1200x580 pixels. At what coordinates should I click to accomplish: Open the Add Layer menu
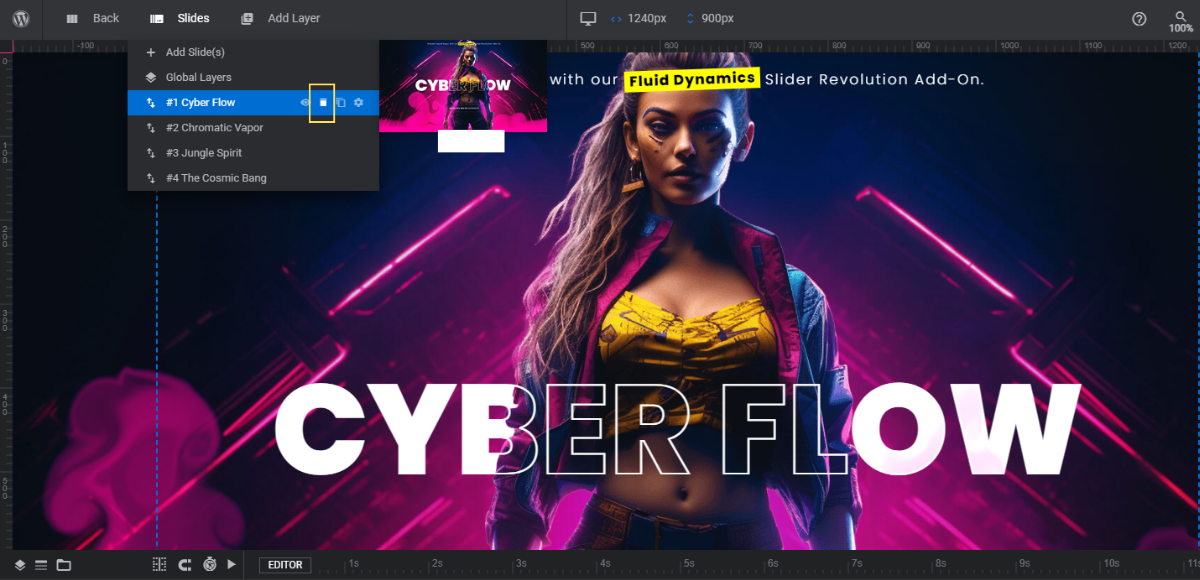pyautogui.click(x=280, y=18)
